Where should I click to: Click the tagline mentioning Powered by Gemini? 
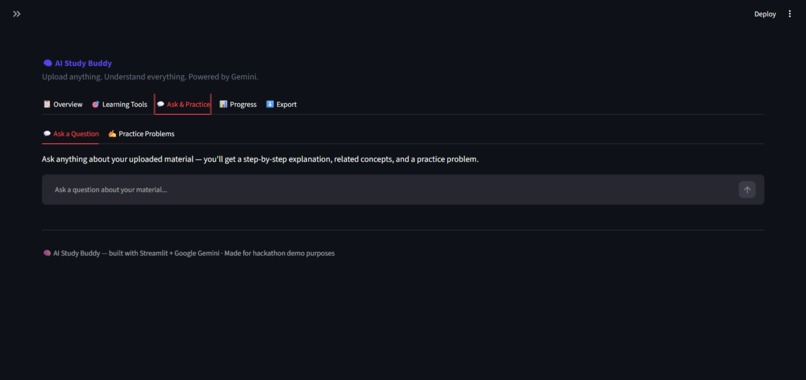coord(150,77)
